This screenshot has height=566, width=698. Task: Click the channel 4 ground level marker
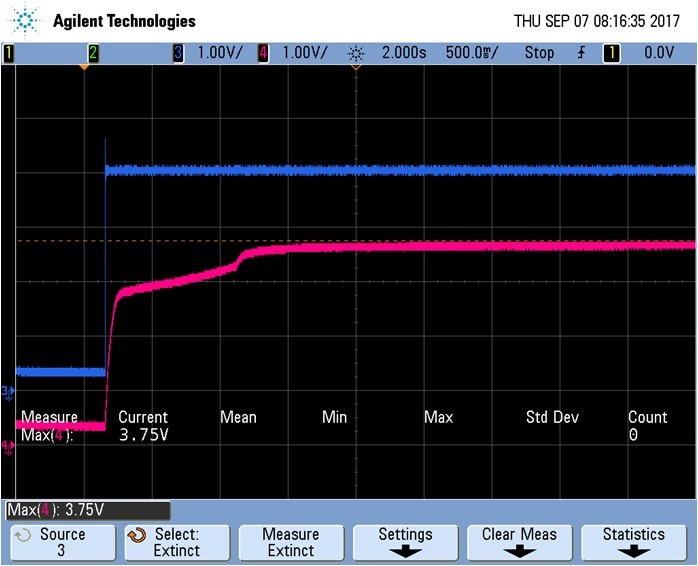[8, 447]
